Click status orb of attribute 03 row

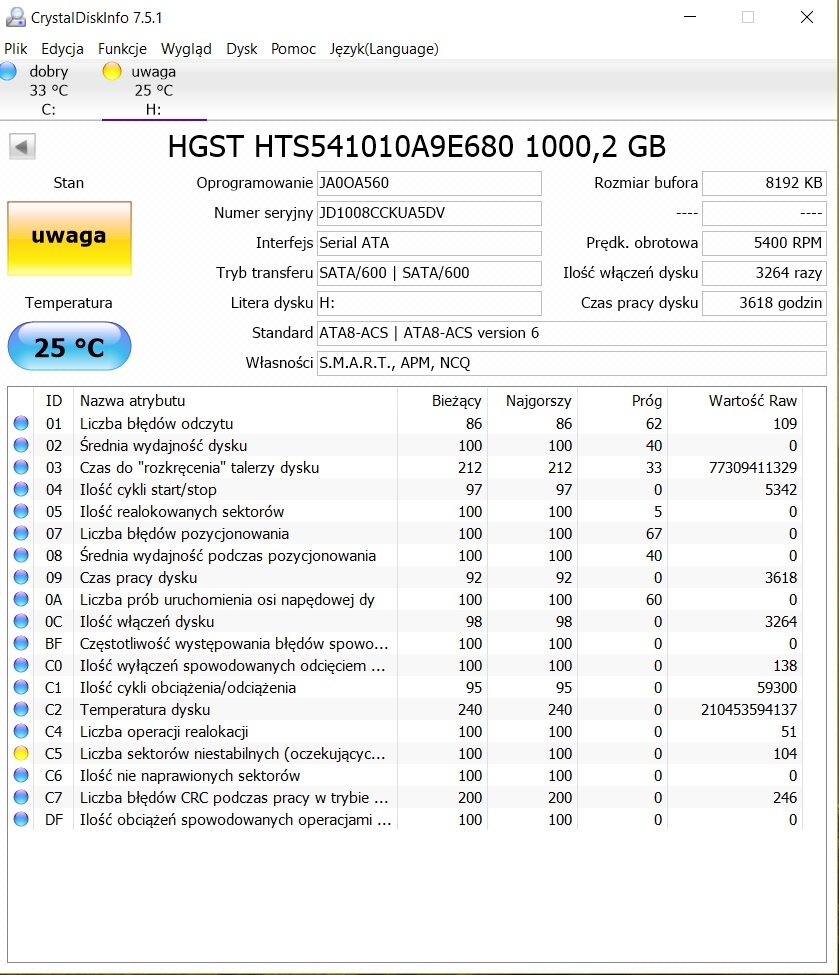[21, 467]
